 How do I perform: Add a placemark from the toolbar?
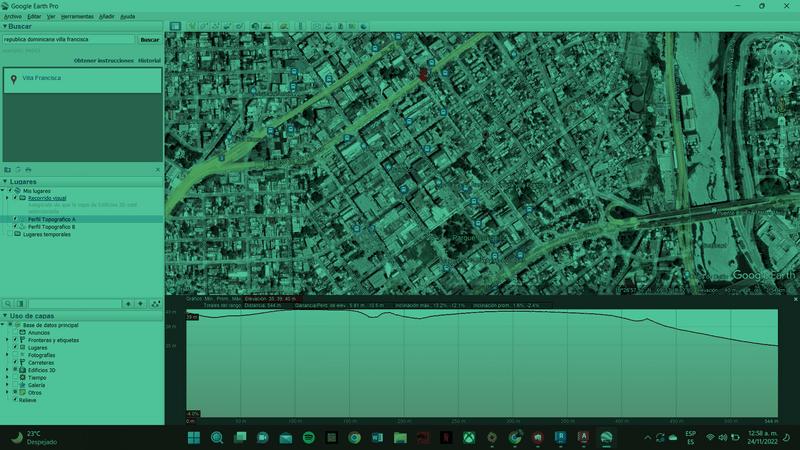(192, 26)
